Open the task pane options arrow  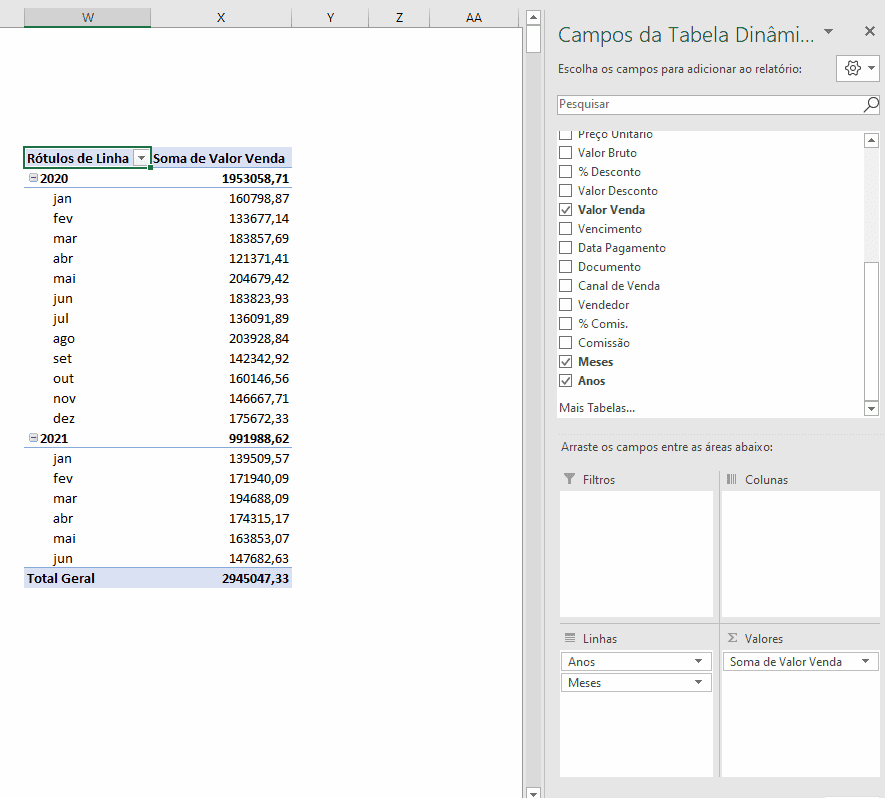[828, 33]
